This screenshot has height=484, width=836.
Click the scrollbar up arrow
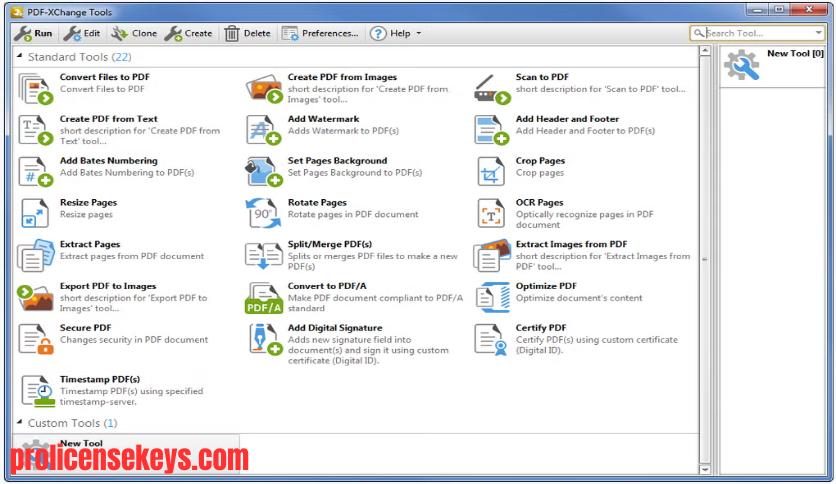(x=705, y=51)
